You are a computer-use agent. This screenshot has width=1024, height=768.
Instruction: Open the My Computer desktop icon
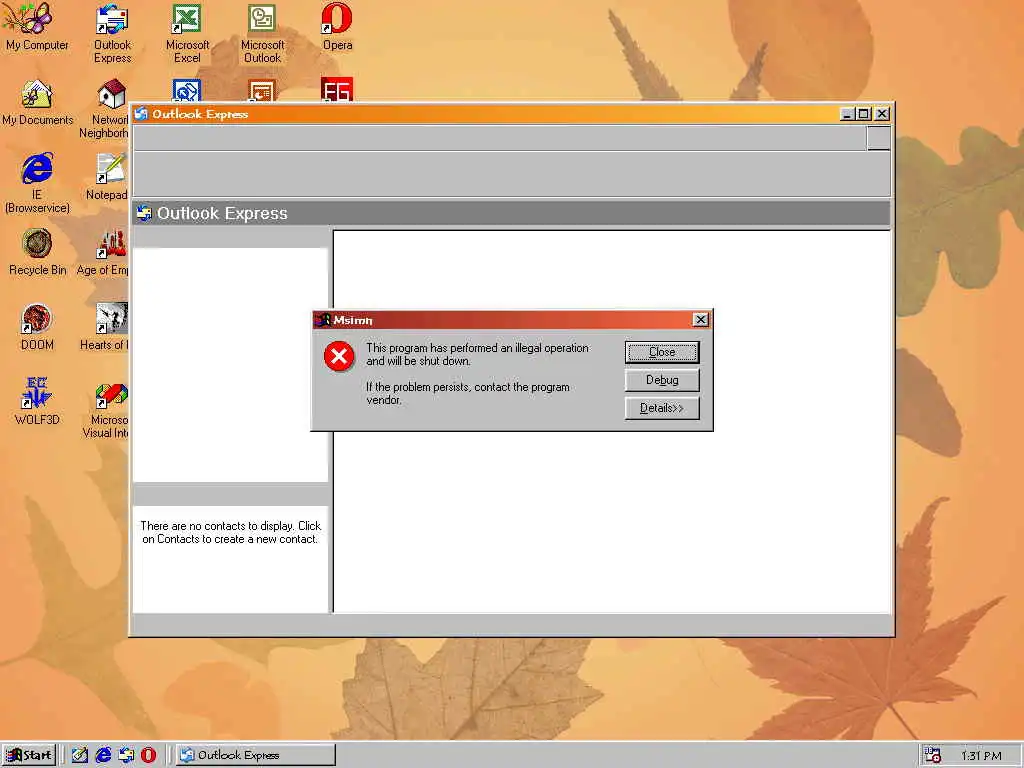click(37, 27)
